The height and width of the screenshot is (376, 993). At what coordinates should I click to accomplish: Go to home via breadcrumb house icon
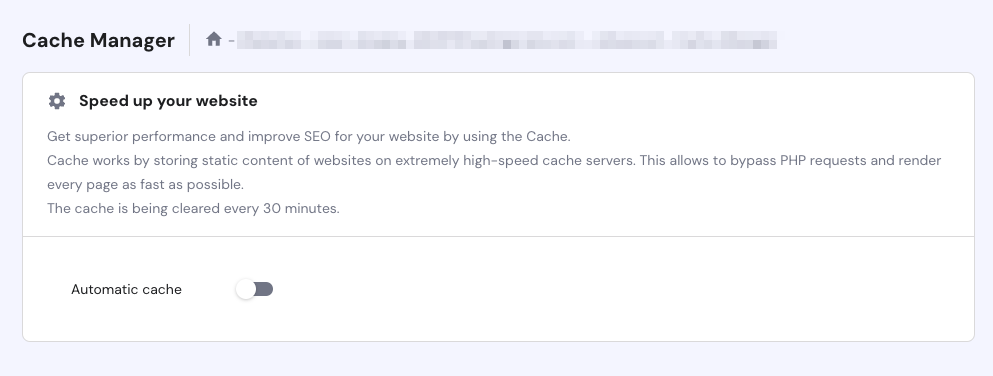click(x=213, y=39)
